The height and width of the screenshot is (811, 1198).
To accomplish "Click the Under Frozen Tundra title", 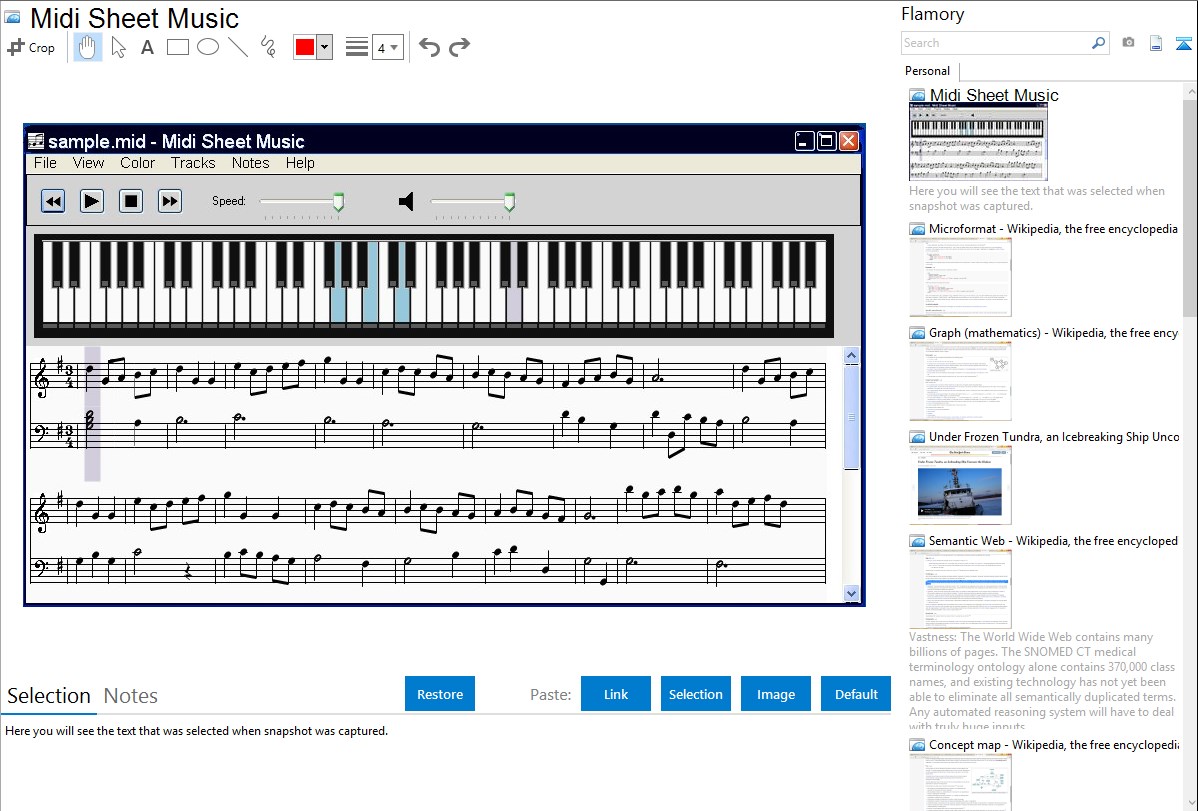I will pos(1054,436).
